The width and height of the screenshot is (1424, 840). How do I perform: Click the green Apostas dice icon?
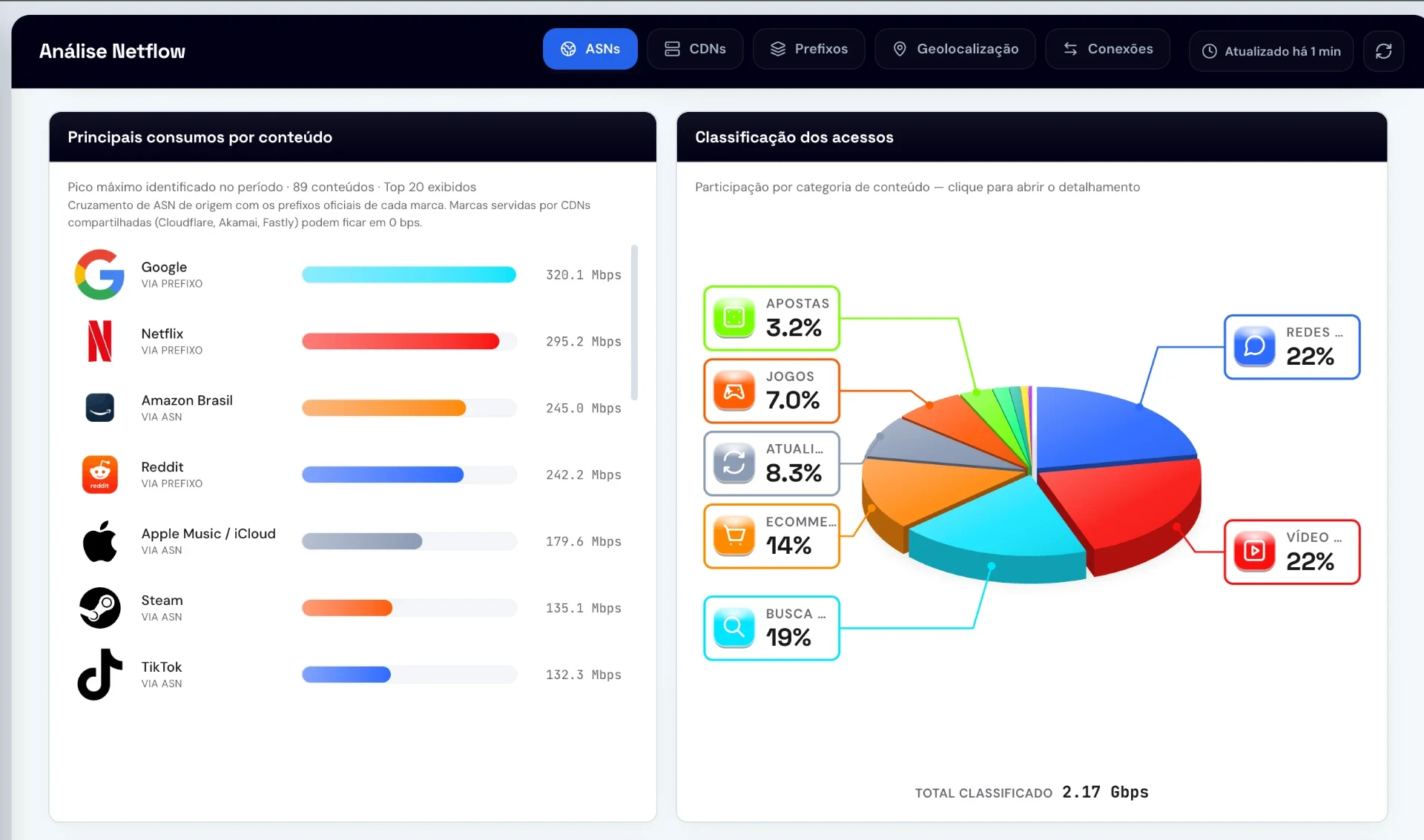pos(734,318)
